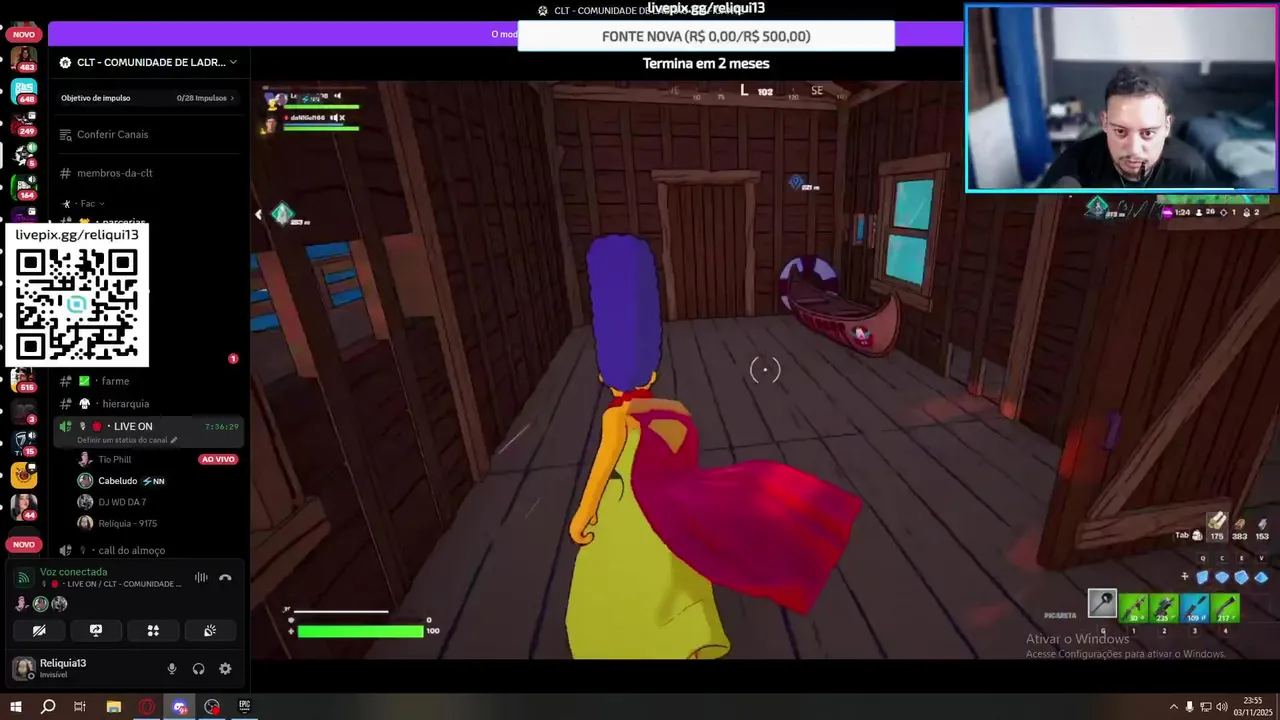Image resolution: width=1280 pixels, height=720 pixels.
Task: Click the bottom NOVO unread indicator
Action: (x=24, y=544)
